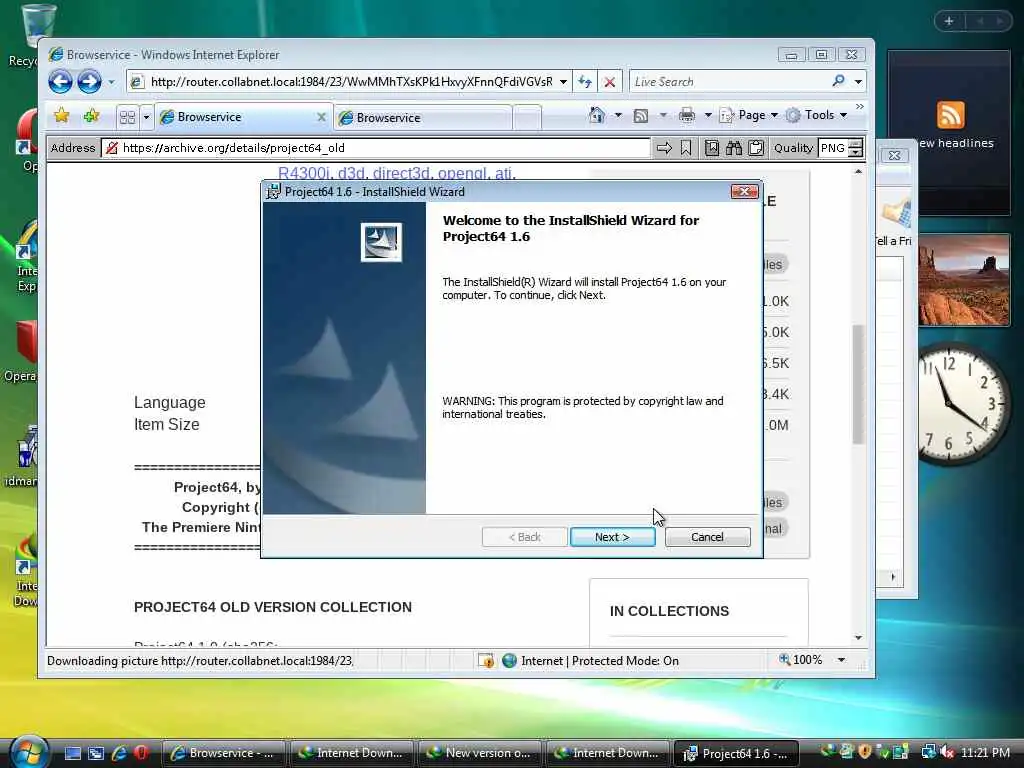The image size is (1024, 768).
Task: Switch to the second Browservice tab
Action: pos(422,118)
